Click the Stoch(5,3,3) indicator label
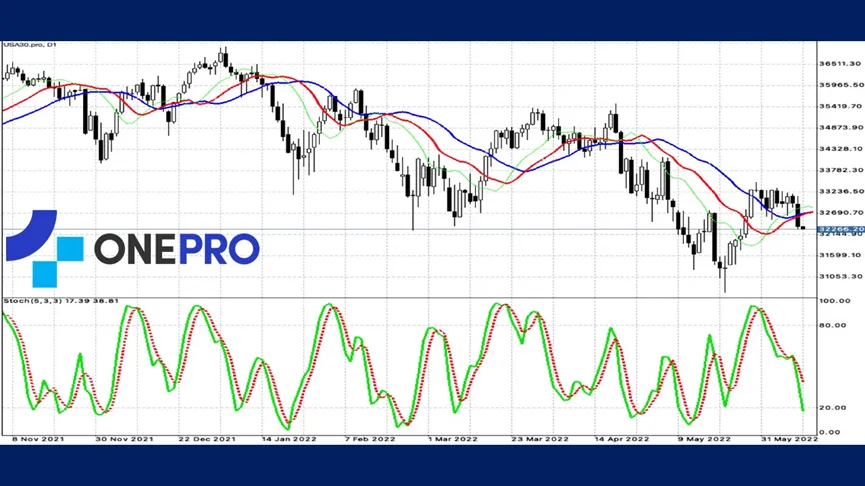The image size is (865, 486). coord(61,301)
